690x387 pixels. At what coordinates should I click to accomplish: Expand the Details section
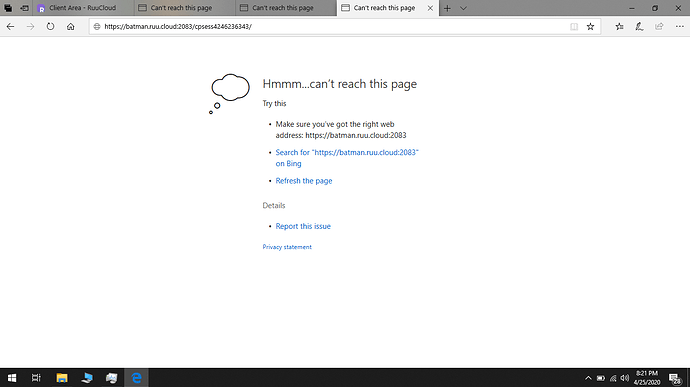274,206
